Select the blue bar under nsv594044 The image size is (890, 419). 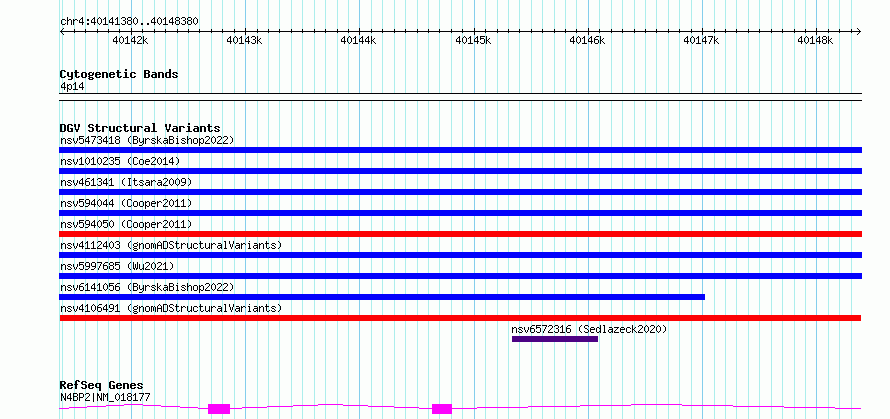point(460,213)
